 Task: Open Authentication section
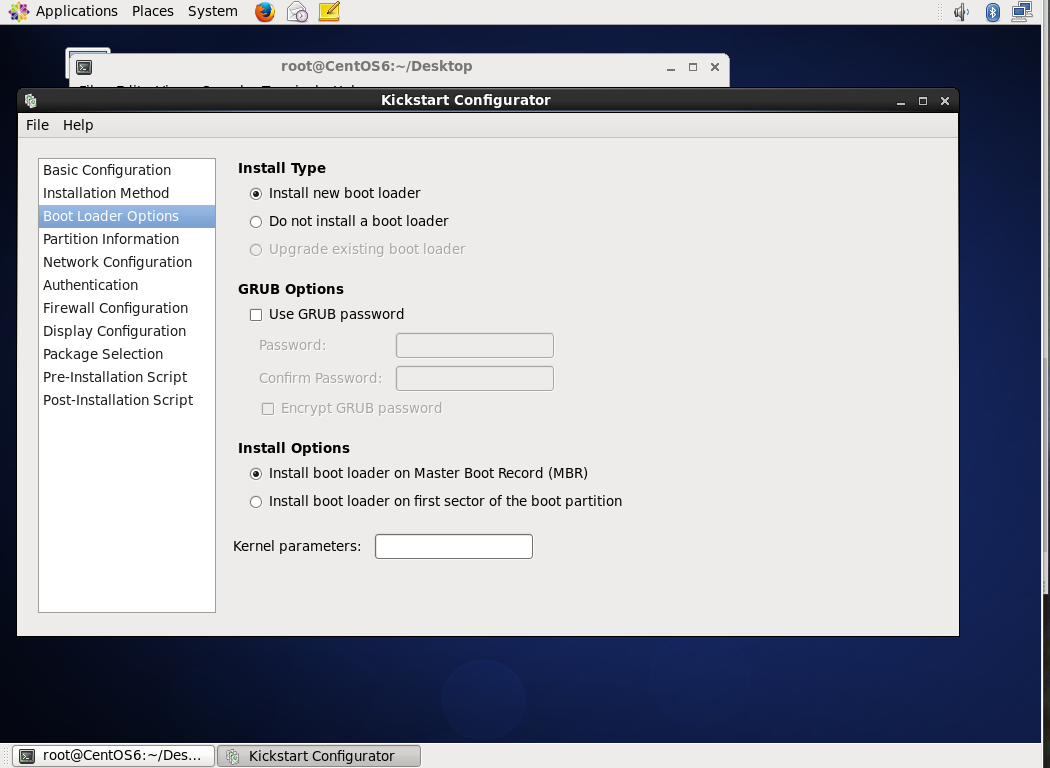click(127, 285)
